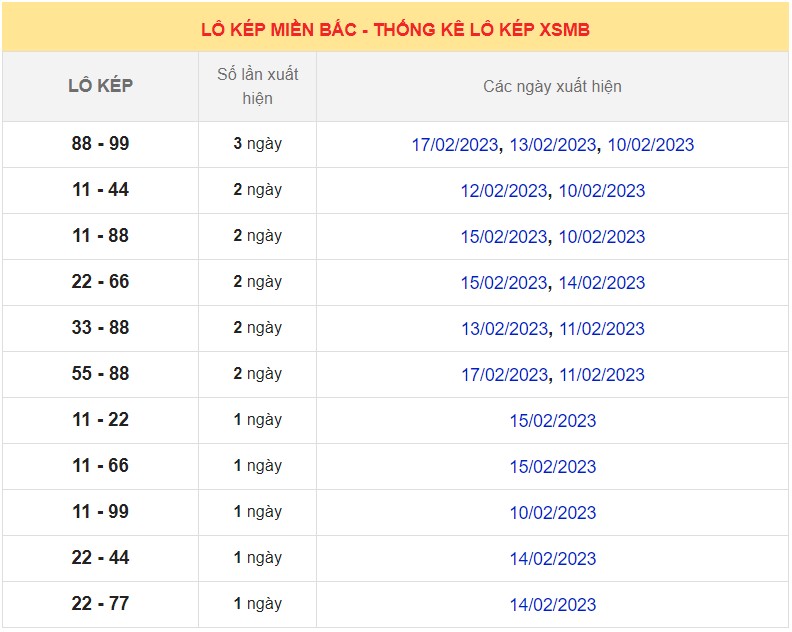Open 11/02/2023 link in the 55 - 88 row
Image resolution: width=792 pixels, height=632 pixels.
pyautogui.click(x=601, y=375)
